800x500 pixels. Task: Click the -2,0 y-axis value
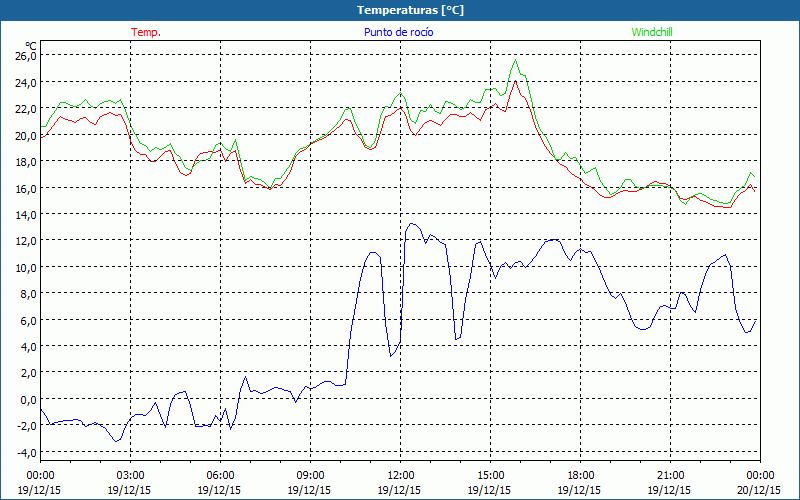(27, 426)
